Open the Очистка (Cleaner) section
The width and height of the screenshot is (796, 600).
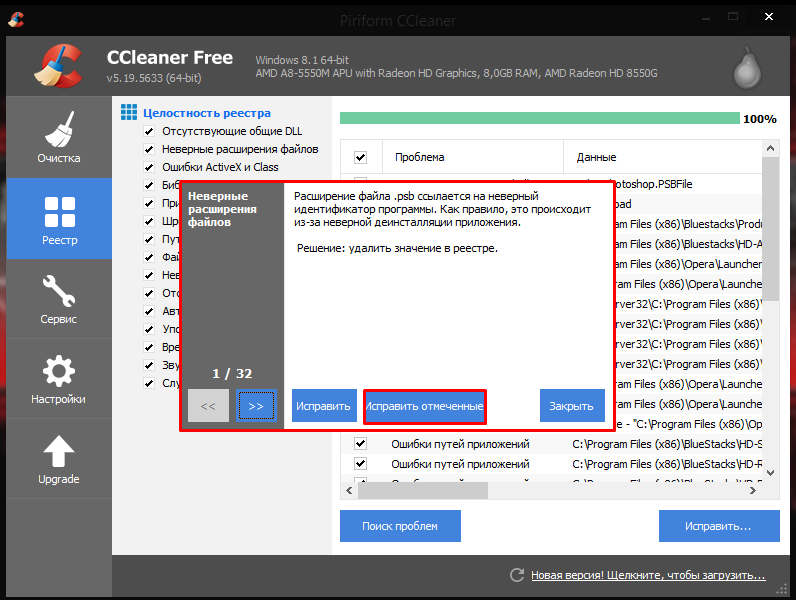pyautogui.click(x=59, y=138)
